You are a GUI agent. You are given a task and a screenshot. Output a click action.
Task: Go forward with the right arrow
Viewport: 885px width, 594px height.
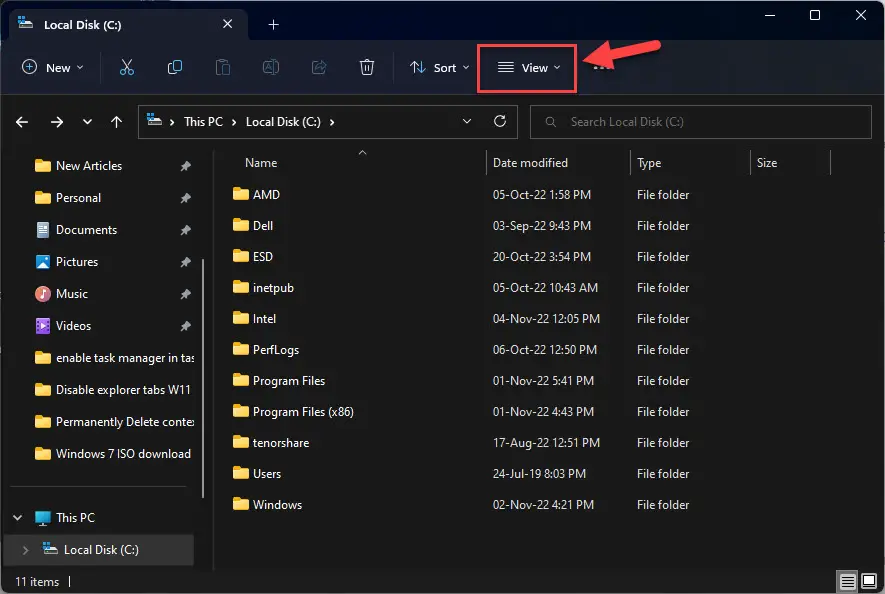[57, 122]
